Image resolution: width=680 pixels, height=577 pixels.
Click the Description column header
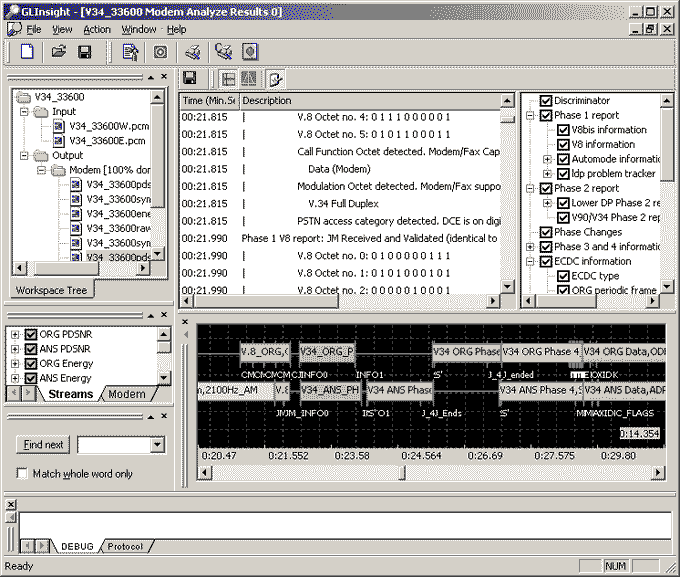click(370, 101)
